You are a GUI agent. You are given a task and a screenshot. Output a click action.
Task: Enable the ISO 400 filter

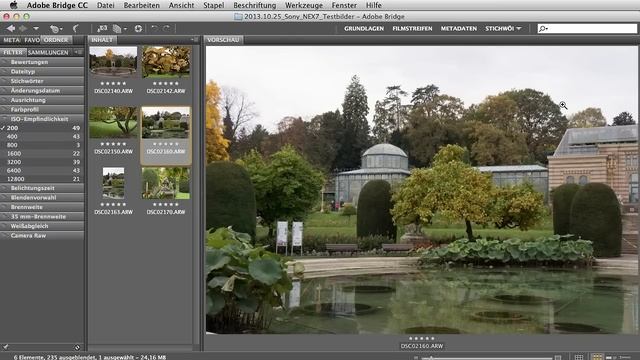(x=42, y=136)
